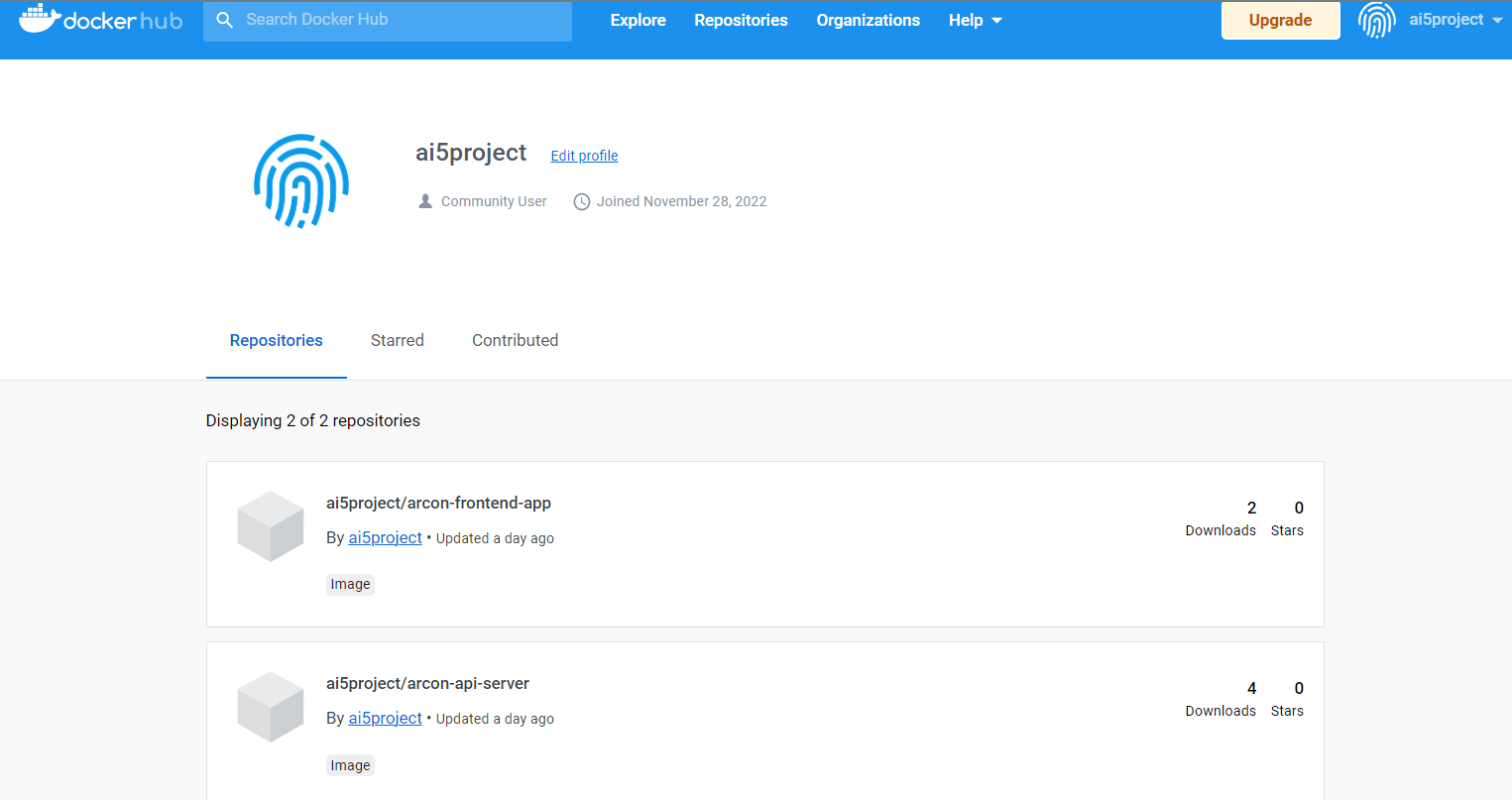Open the Organizations page
Screen dimensions: 1512x800
(x=868, y=19)
